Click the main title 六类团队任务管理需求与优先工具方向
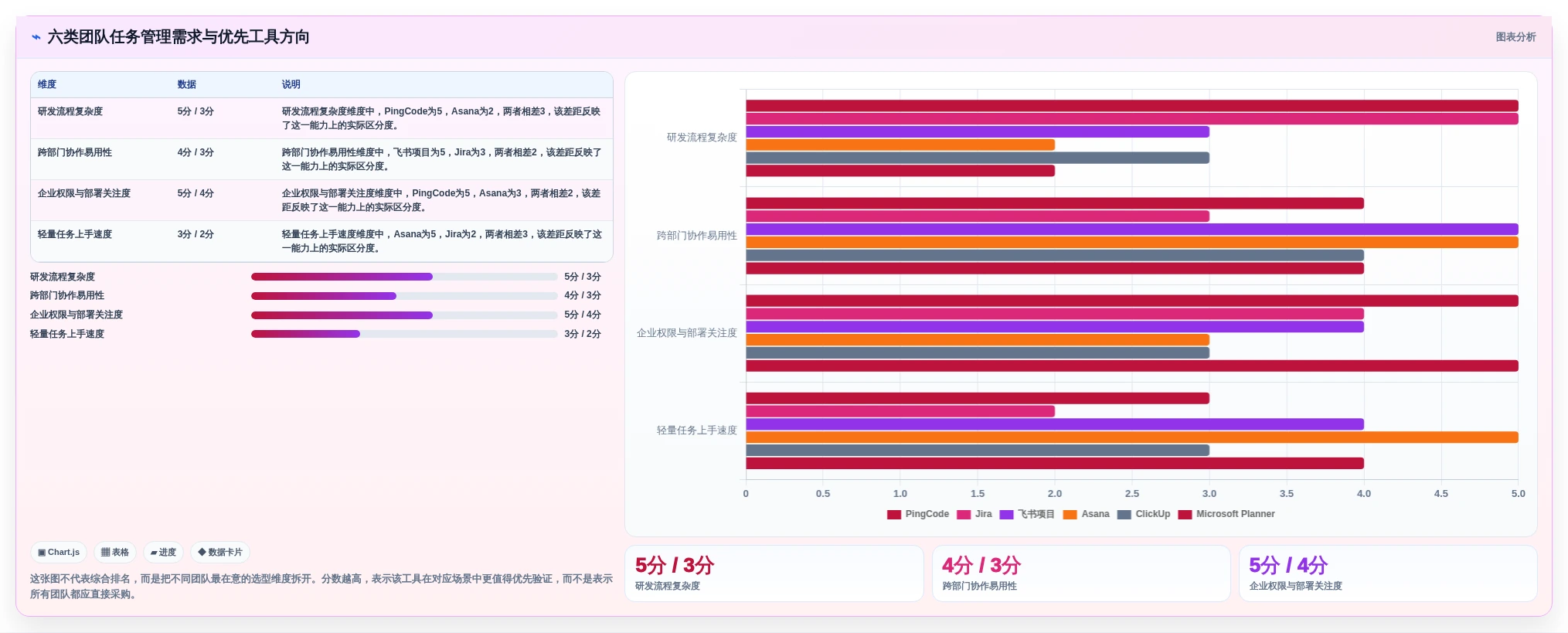The width and height of the screenshot is (1568, 633). pyautogui.click(x=179, y=37)
